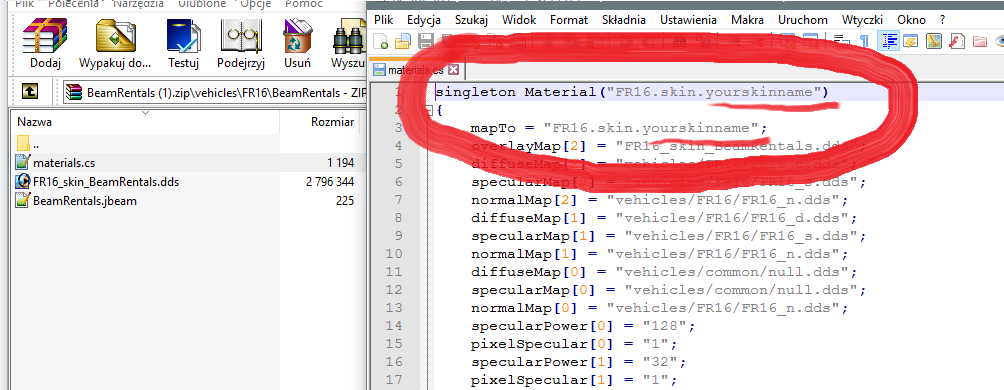
Task: Click the Usuń (Delete) icon in WinRAR
Action: coord(297,36)
